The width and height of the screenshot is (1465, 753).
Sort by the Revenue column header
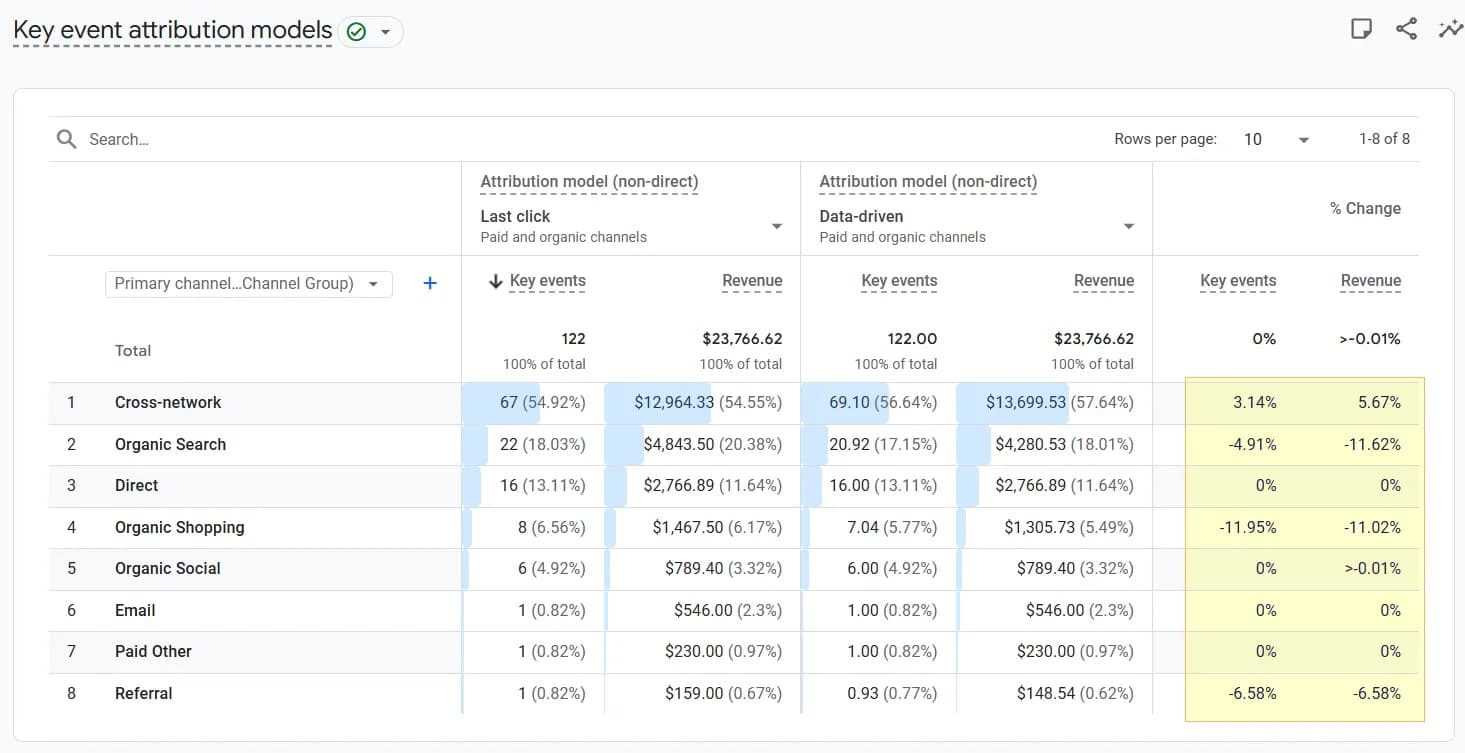point(752,281)
